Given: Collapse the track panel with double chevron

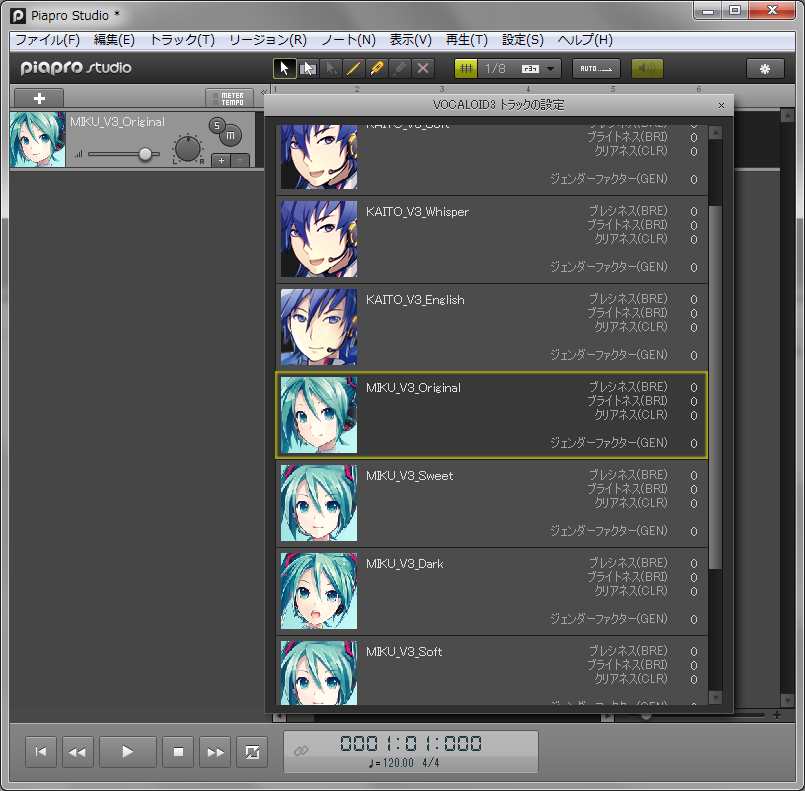Looking at the screenshot, I should 264,92.
